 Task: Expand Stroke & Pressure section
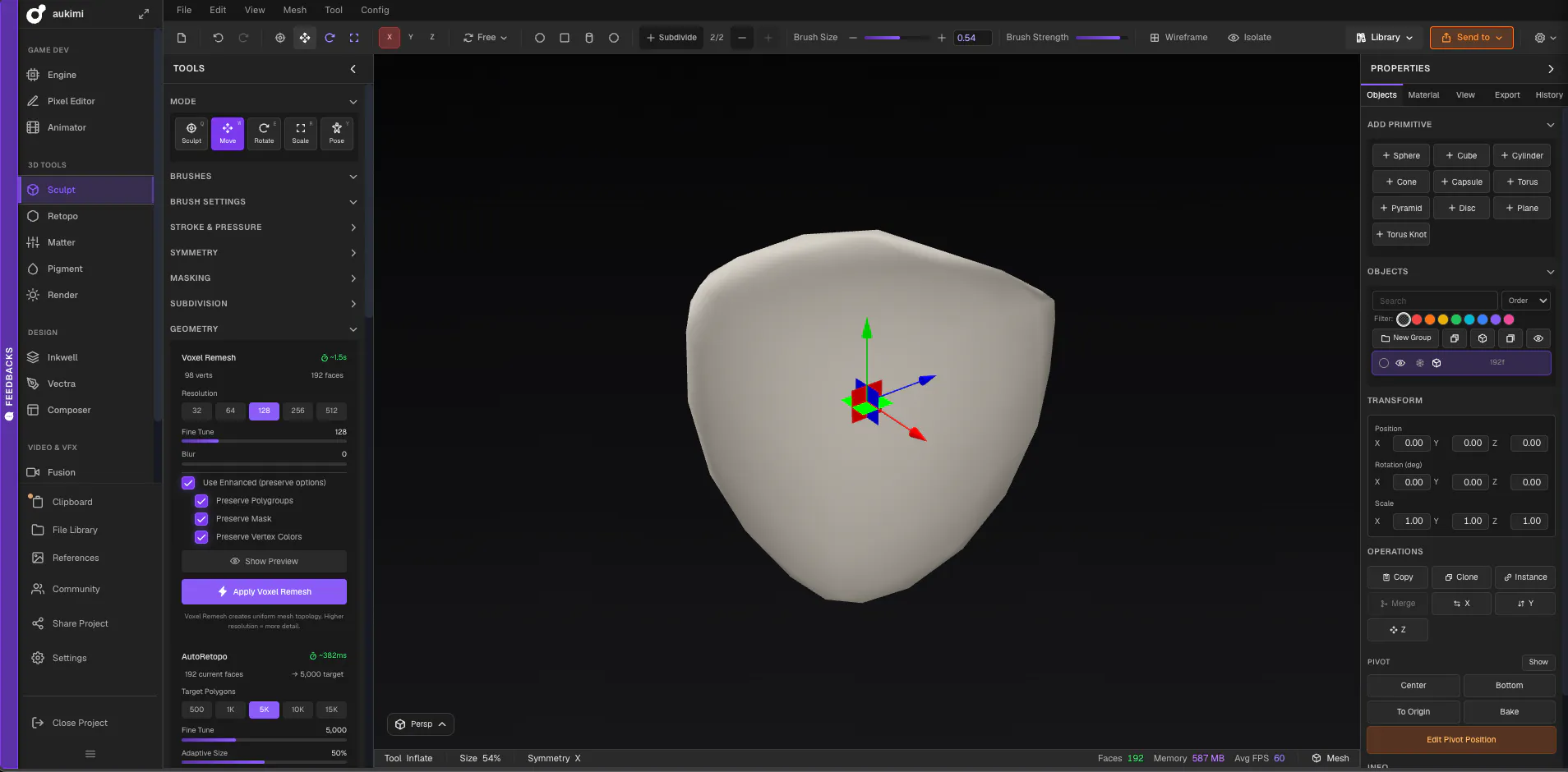click(264, 227)
